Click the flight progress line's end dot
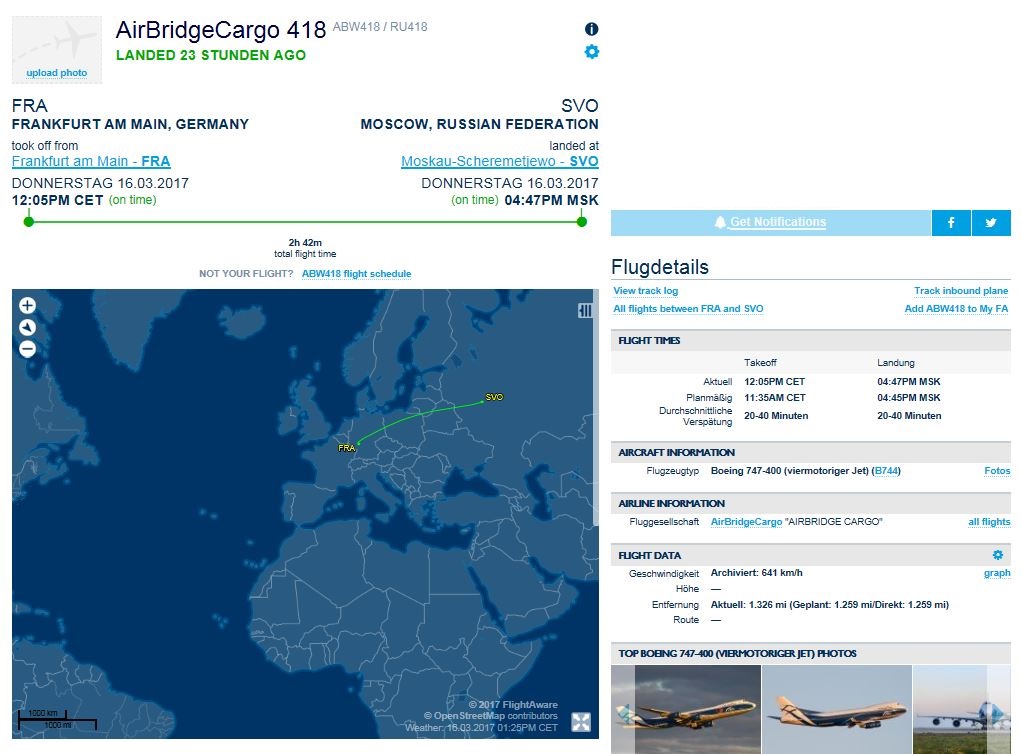This screenshot has width=1022, height=754. tap(581, 221)
